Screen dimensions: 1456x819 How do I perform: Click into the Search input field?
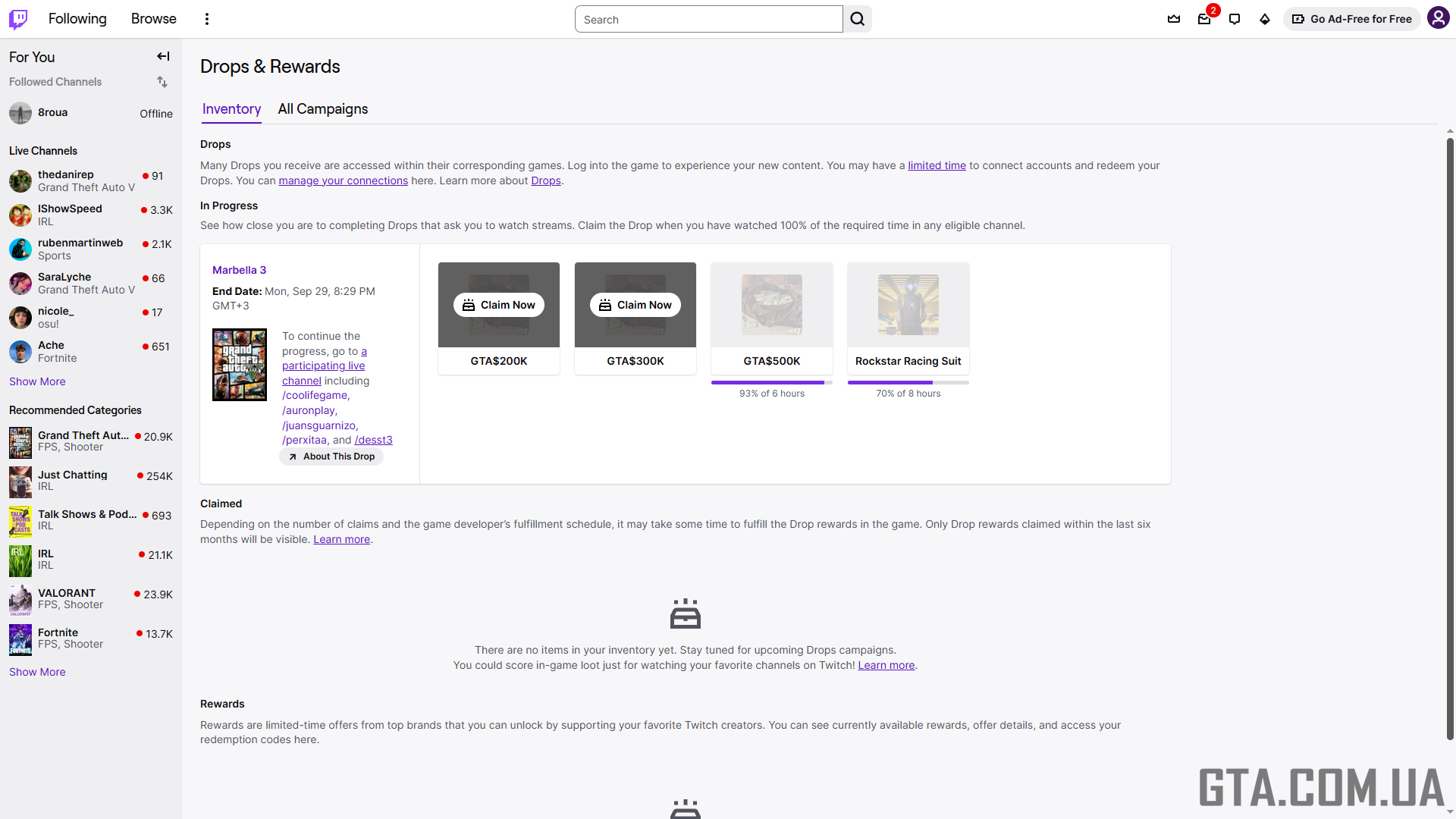click(708, 20)
